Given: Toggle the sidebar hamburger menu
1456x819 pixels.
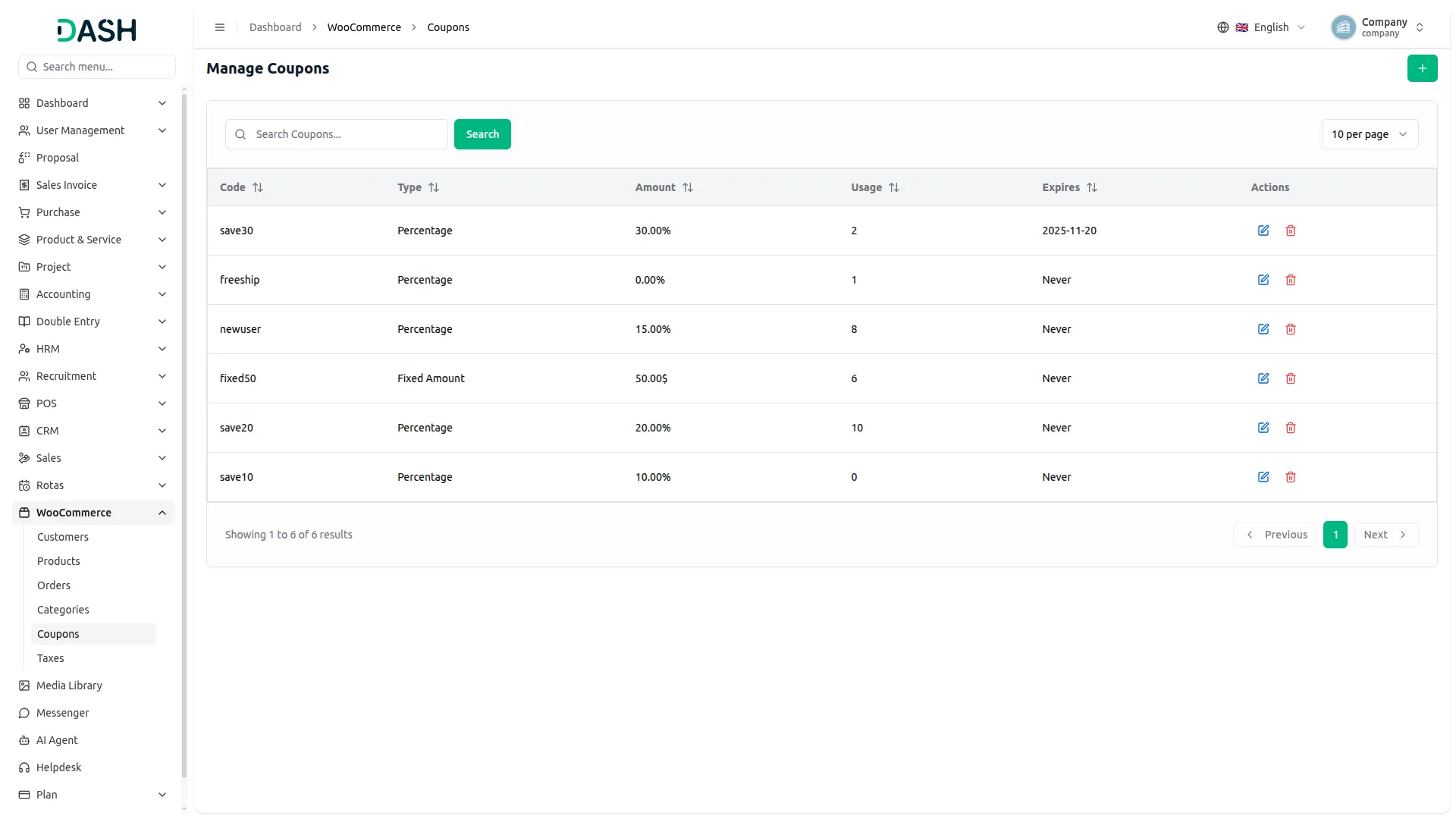Looking at the screenshot, I should coord(220,27).
